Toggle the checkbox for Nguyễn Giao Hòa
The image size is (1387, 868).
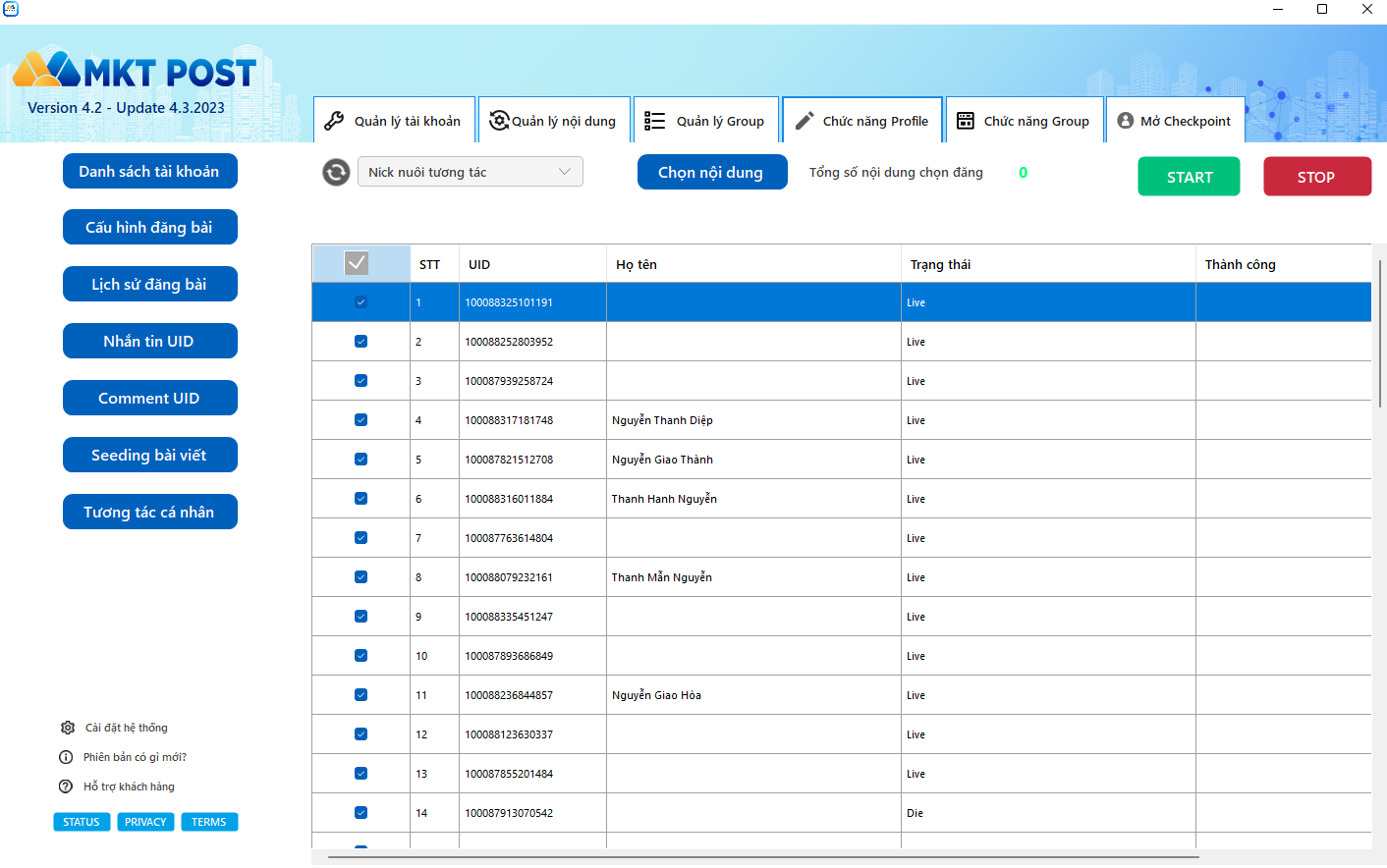(x=361, y=695)
